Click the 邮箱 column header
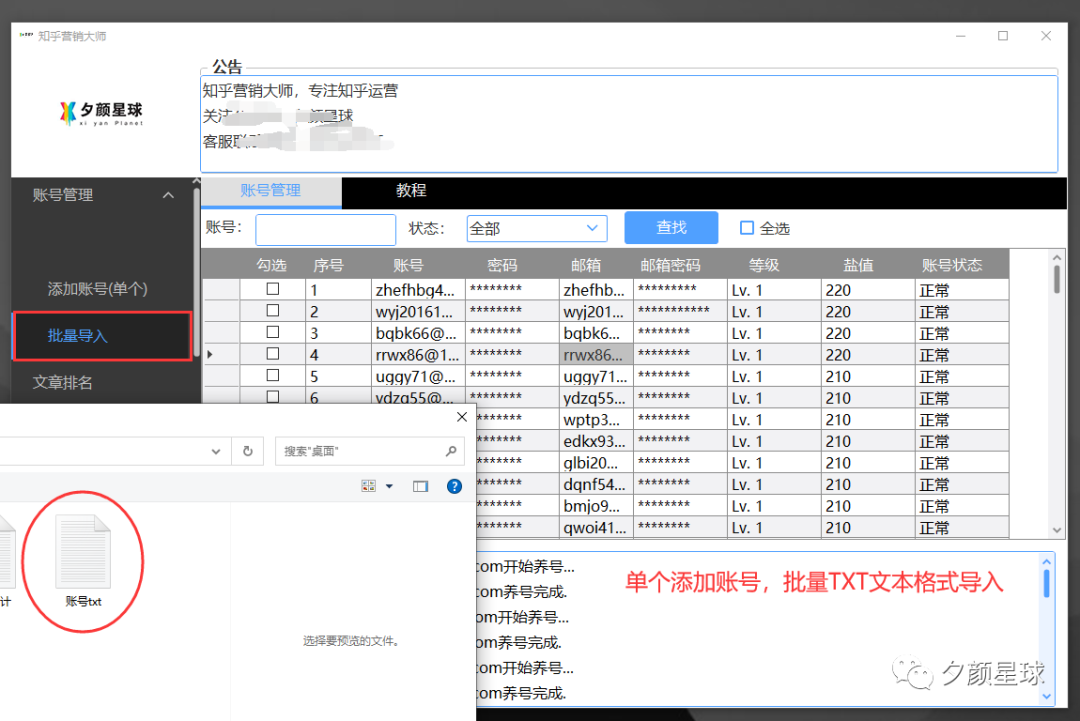The image size is (1080, 721). [x=586, y=265]
